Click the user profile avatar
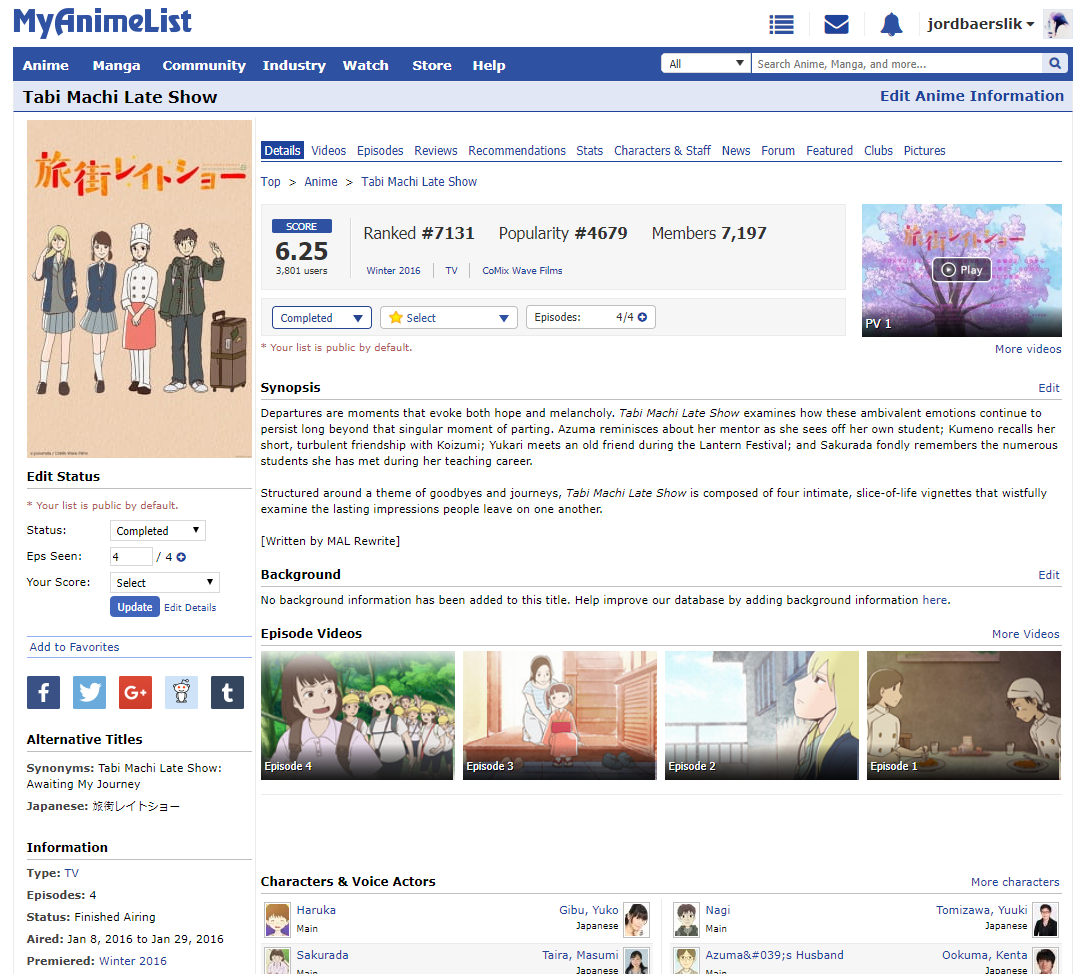Image resolution: width=1075 pixels, height=974 pixels. point(1056,25)
